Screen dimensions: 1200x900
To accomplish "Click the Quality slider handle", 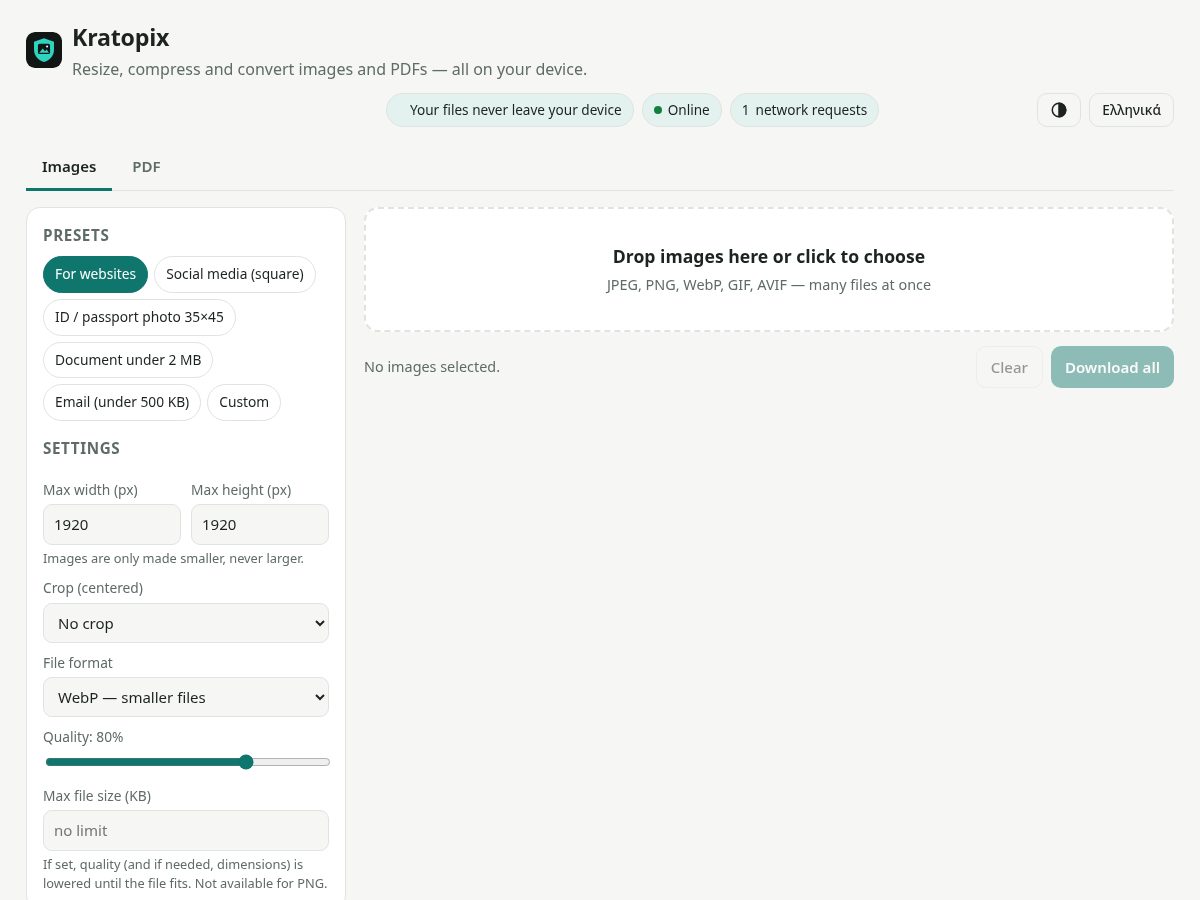I will point(246,762).
